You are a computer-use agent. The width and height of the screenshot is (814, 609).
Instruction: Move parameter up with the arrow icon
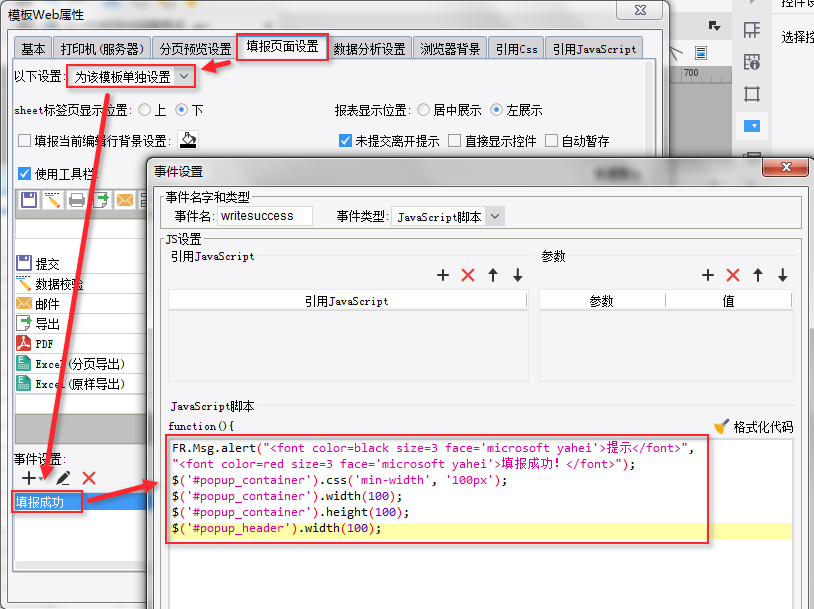pyautogui.click(x=758, y=275)
